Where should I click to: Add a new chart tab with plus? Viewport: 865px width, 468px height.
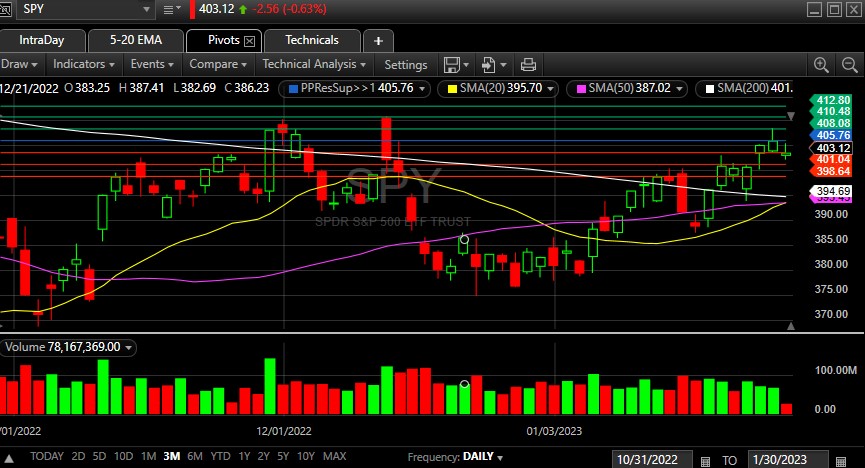(378, 41)
